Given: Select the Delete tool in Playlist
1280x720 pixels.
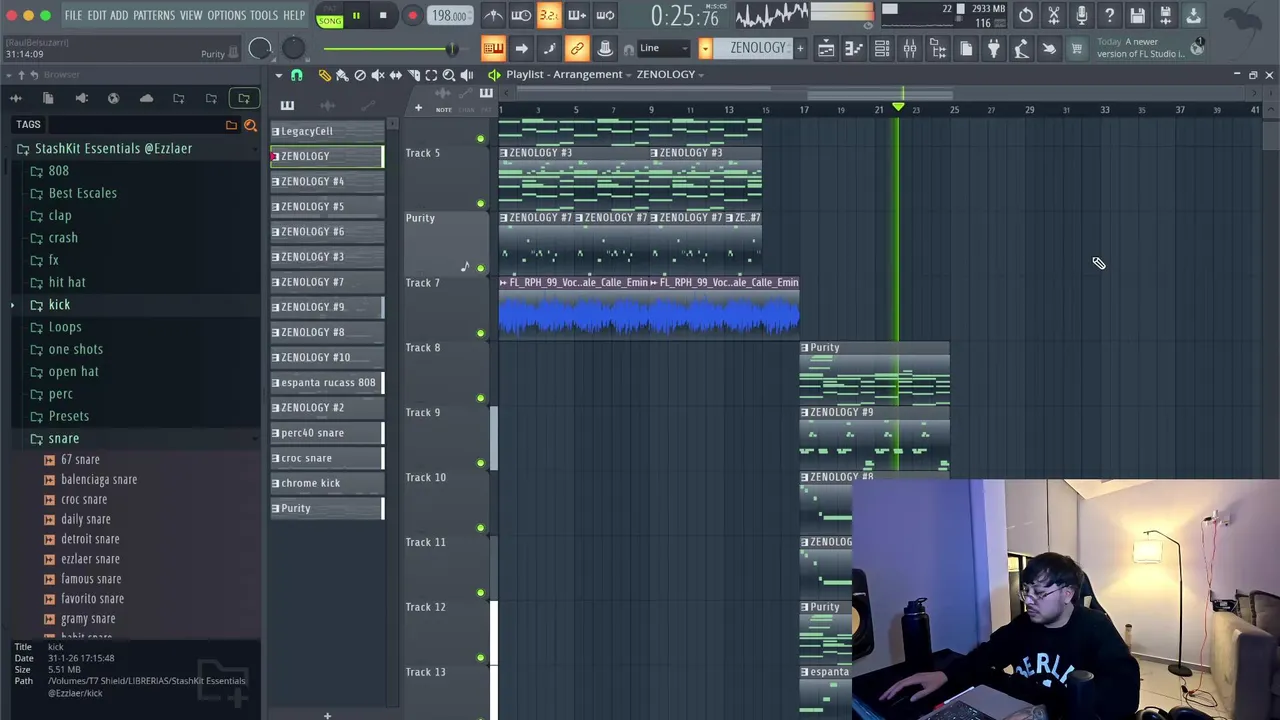Looking at the screenshot, I should [x=360, y=75].
